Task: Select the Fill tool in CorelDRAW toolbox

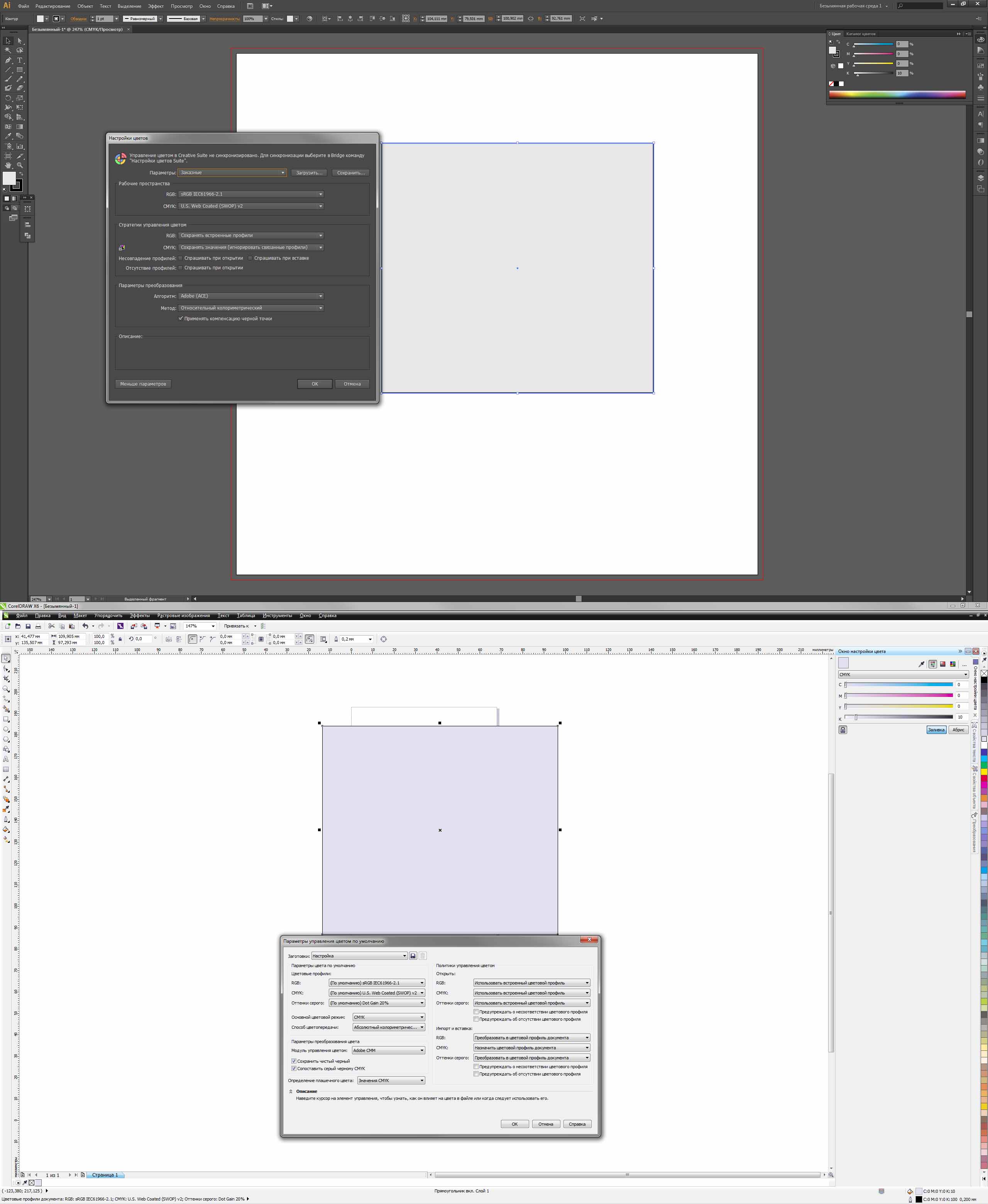Action: [6, 830]
